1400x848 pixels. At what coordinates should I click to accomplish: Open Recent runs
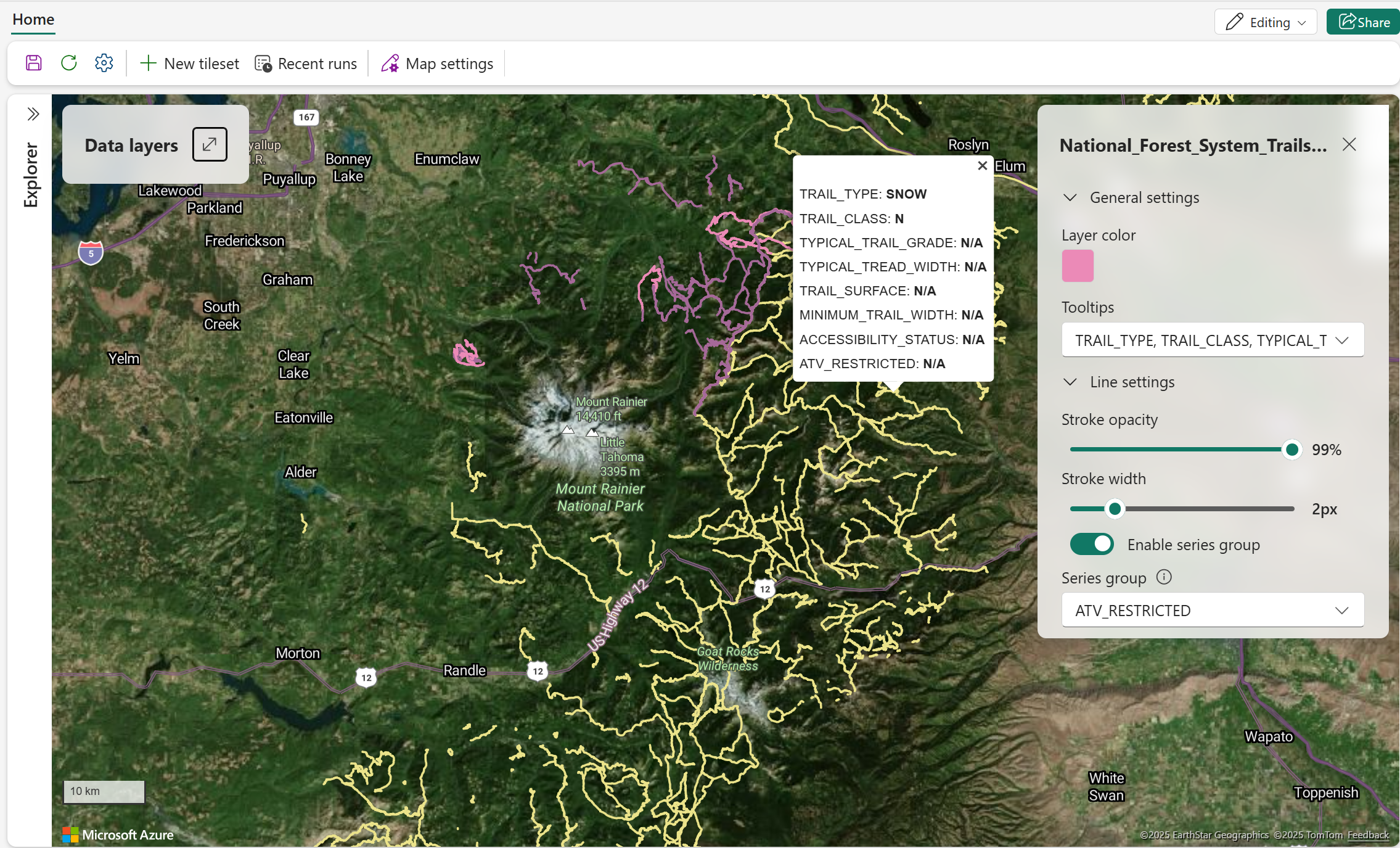pos(306,64)
